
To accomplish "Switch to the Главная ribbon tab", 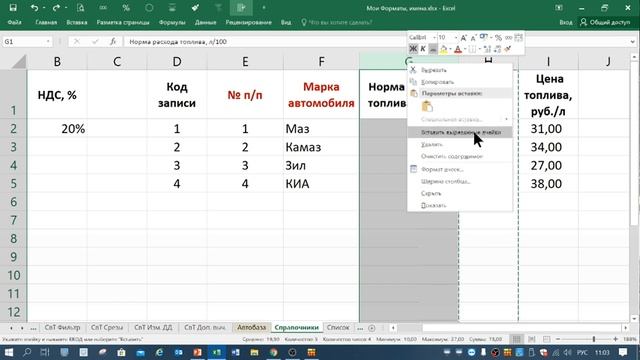I will [x=46, y=22].
